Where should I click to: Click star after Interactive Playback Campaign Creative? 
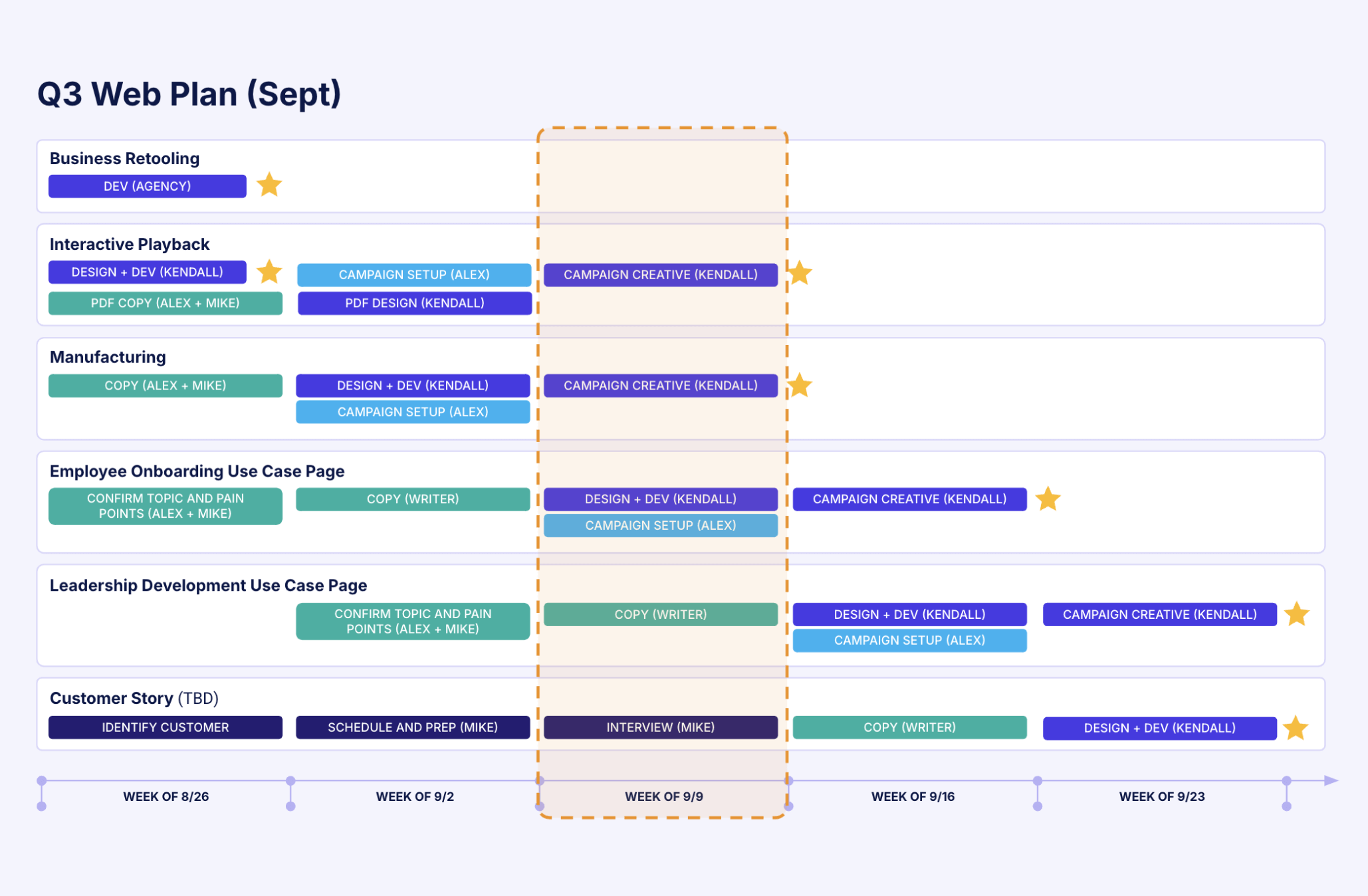point(800,273)
